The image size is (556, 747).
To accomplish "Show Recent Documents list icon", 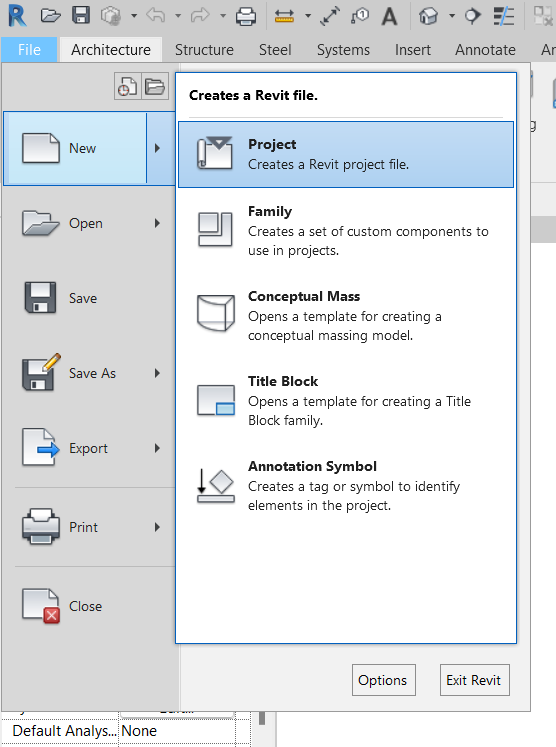I will 127,86.
